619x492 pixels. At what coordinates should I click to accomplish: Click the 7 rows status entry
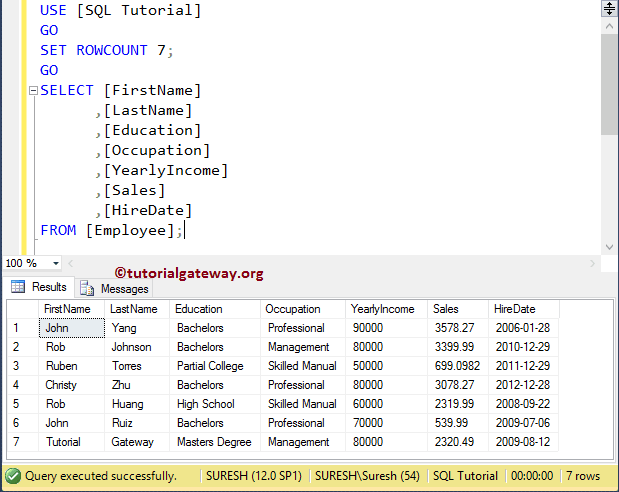pos(583,476)
